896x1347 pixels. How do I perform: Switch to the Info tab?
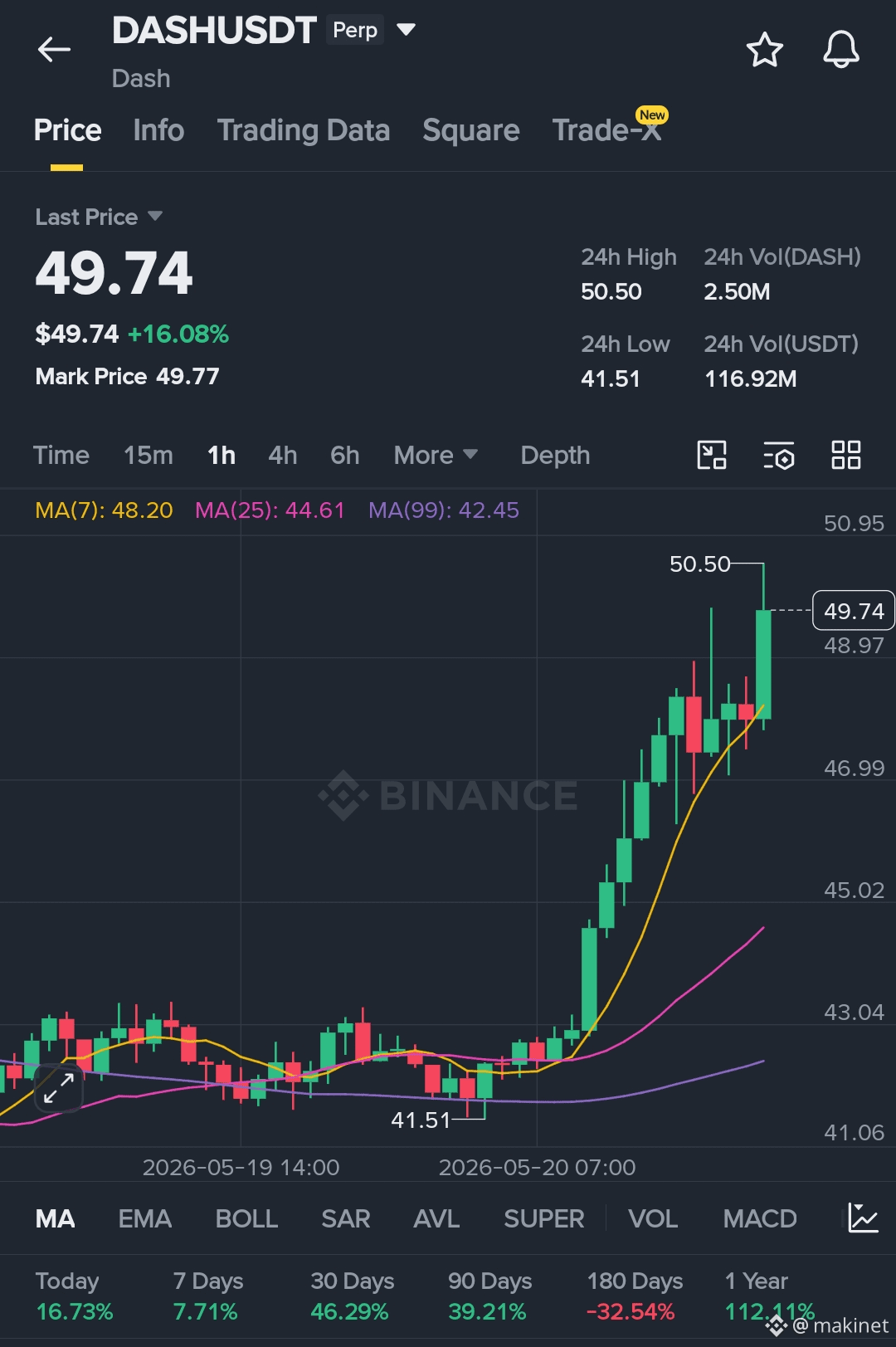[x=158, y=130]
